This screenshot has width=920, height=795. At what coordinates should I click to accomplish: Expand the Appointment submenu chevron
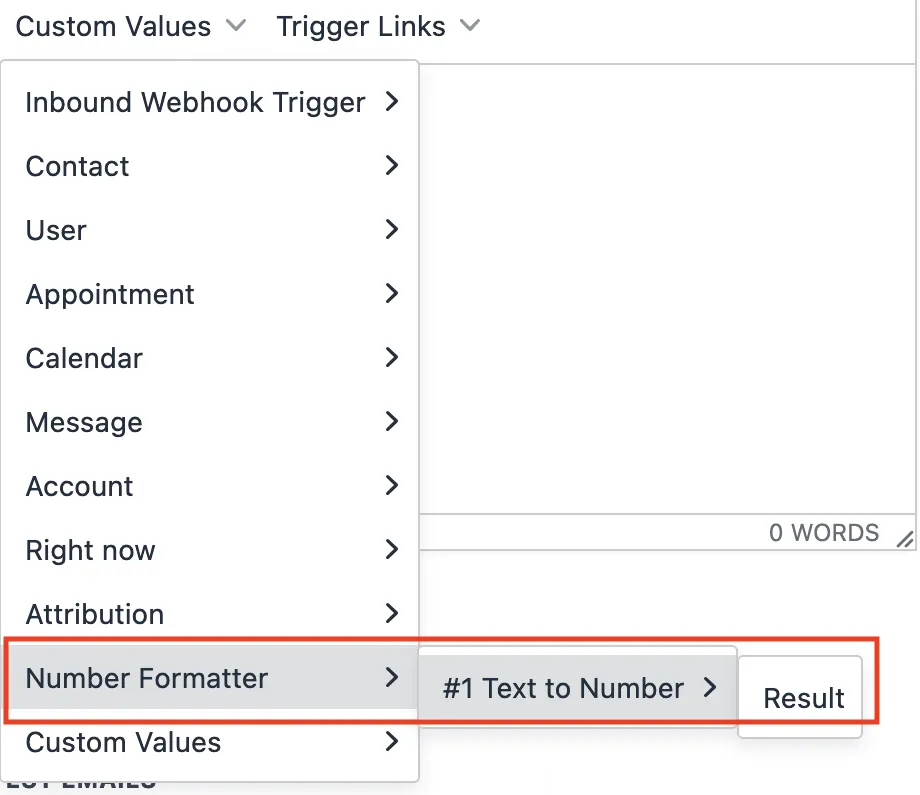click(x=392, y=293)
